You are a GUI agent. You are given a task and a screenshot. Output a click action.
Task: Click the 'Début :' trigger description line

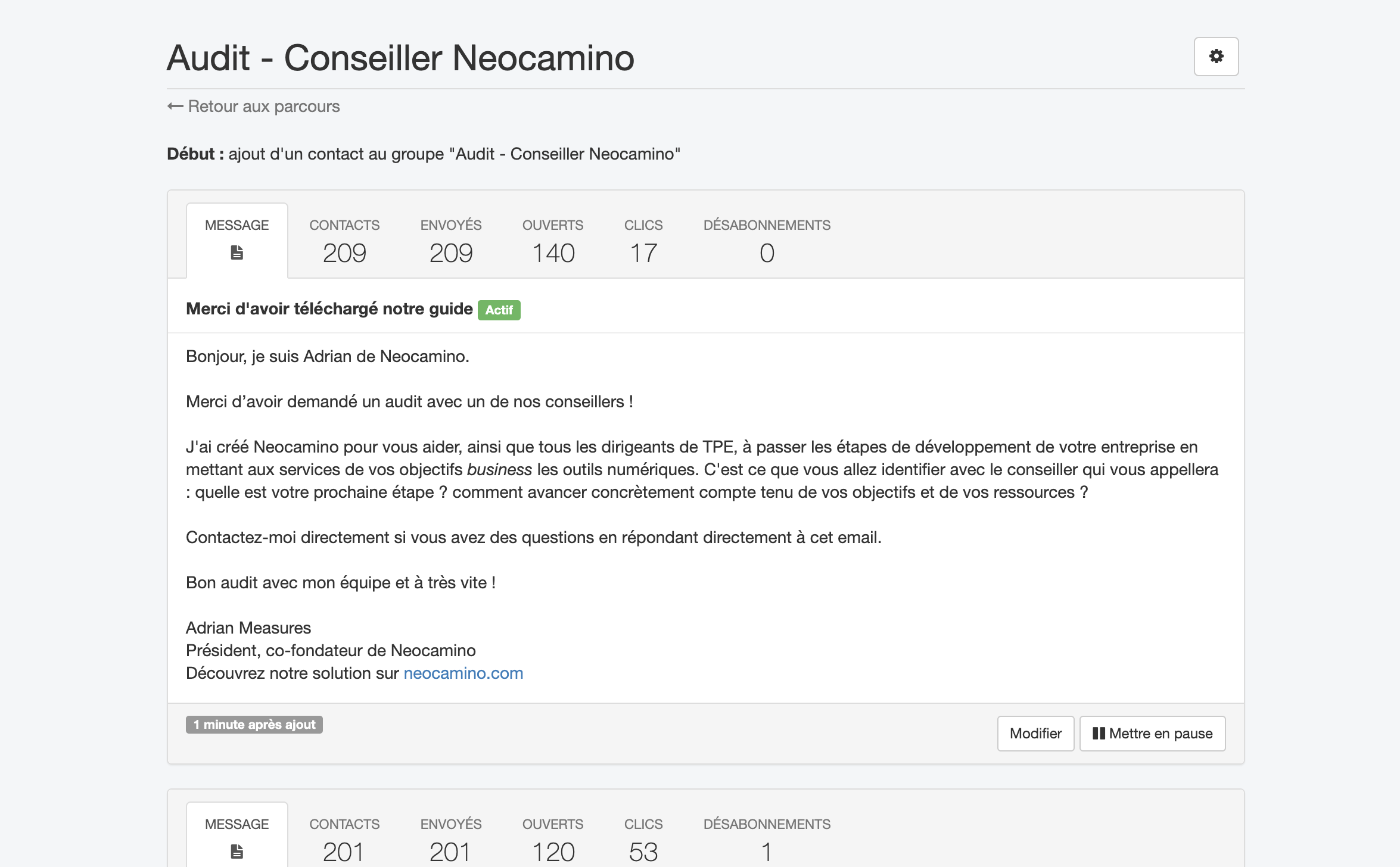pyautogui.click(x=424, y=154)
